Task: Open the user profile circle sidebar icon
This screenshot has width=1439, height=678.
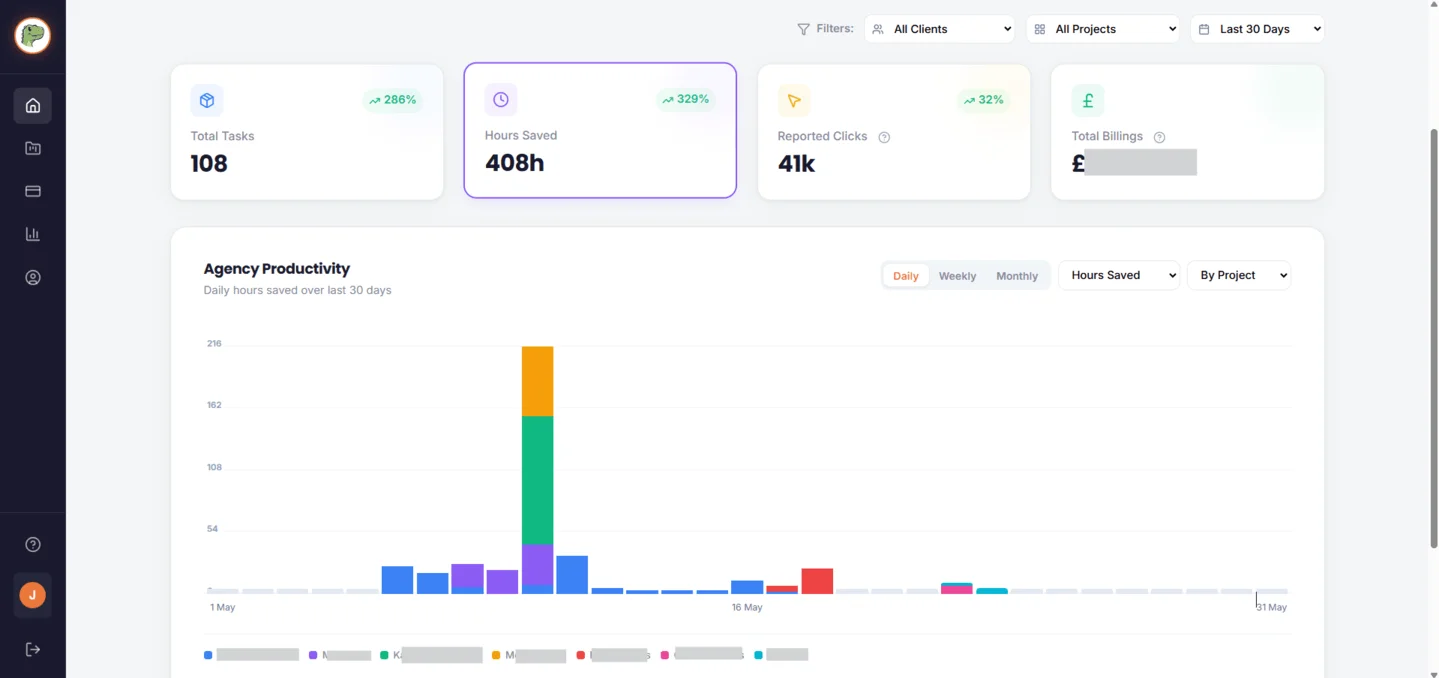Action: (33, 278)
